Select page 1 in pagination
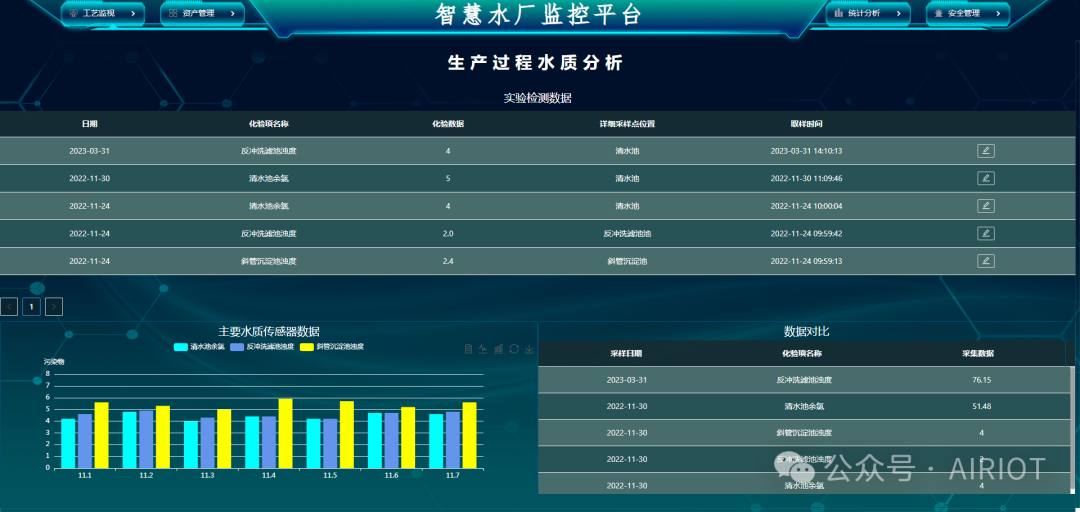 coord(31,307)
